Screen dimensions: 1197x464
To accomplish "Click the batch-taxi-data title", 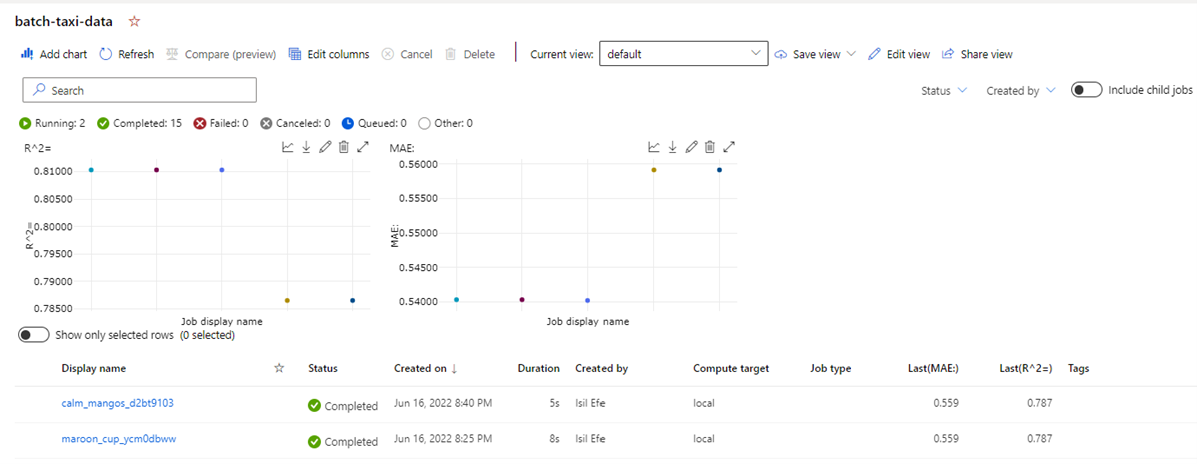I will (64, 21).
